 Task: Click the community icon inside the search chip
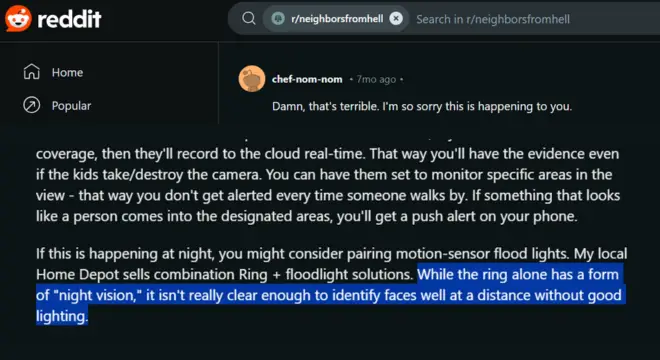click(x=278, y=19)
